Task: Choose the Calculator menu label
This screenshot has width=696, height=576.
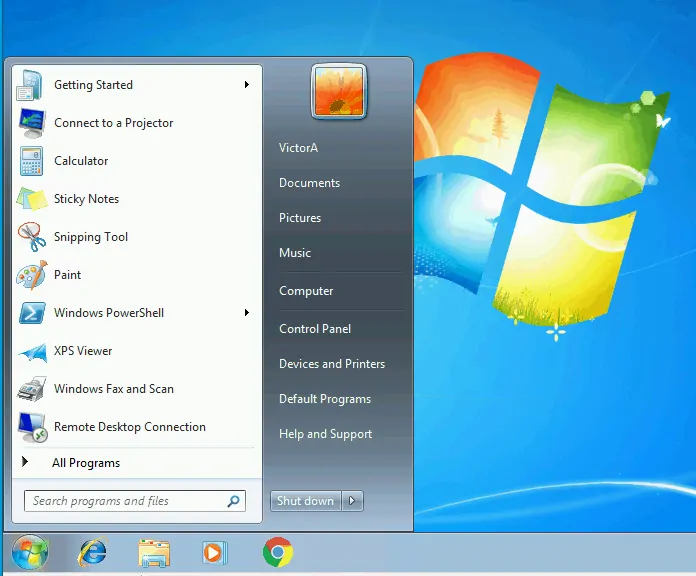Action: click(x=81, y=161)
